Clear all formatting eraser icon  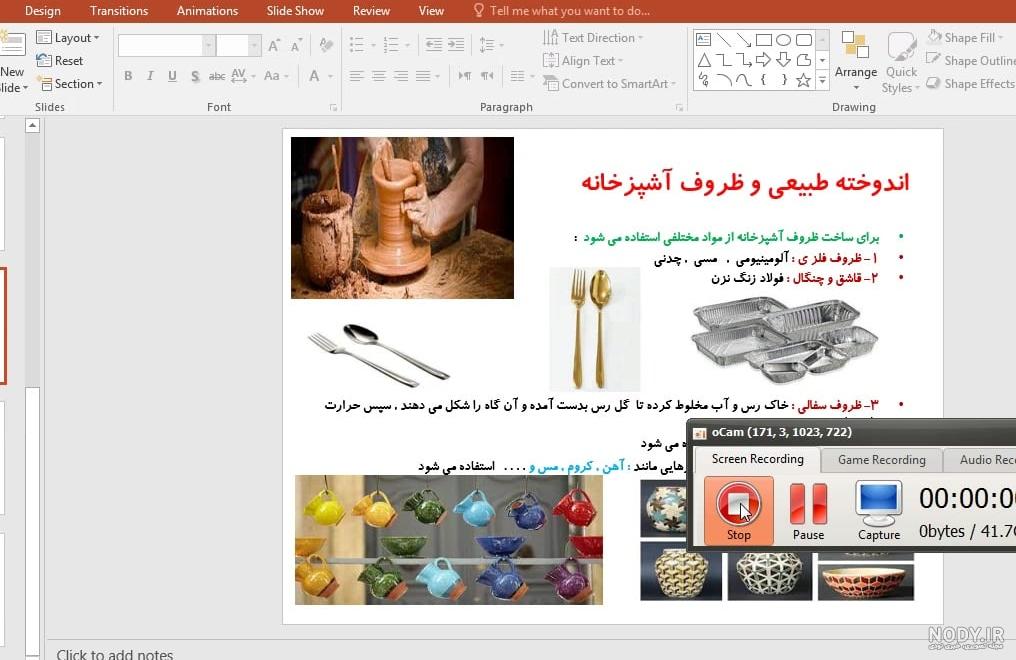326,45
